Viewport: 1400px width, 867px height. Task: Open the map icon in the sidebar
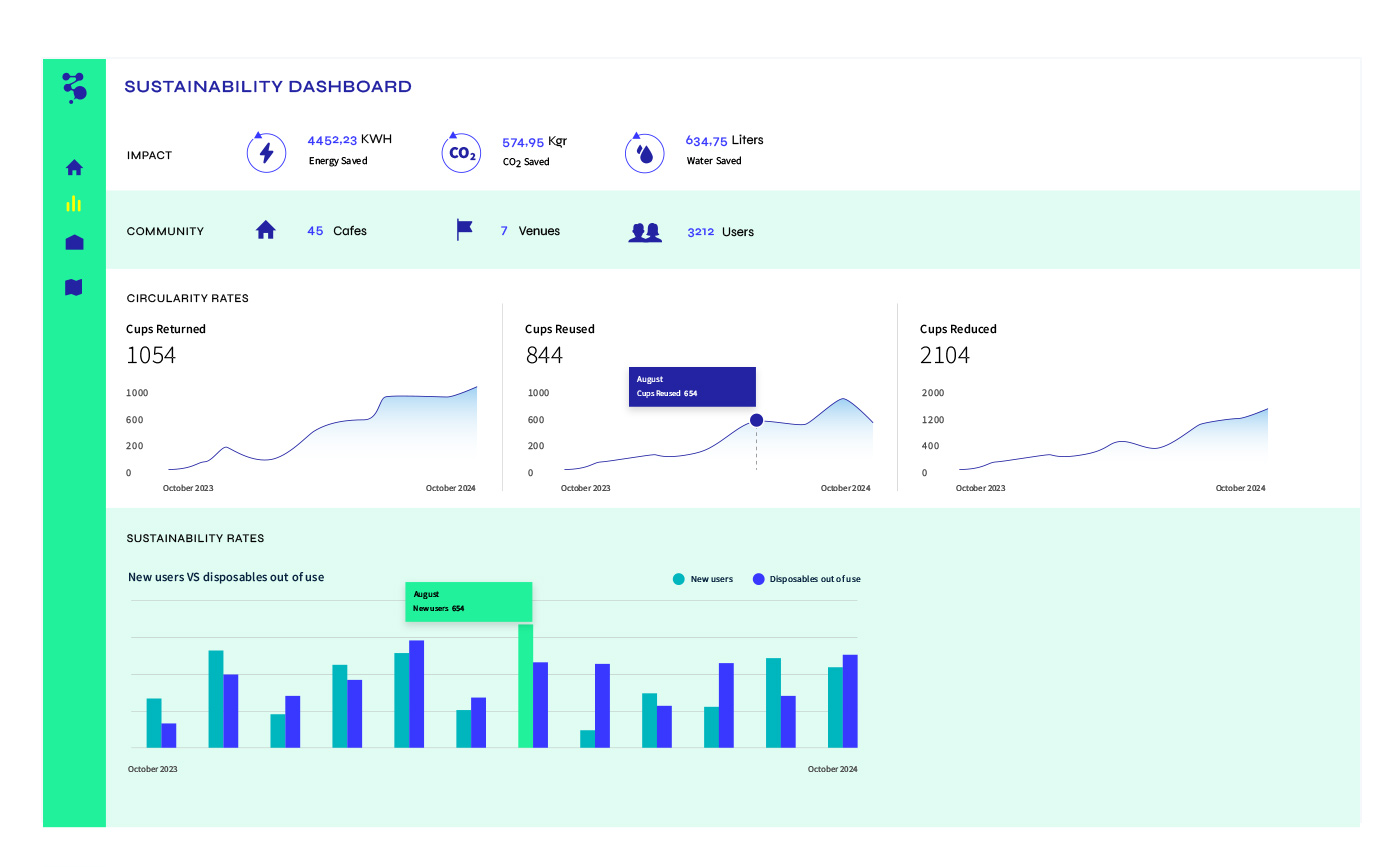tap(73, 287)
